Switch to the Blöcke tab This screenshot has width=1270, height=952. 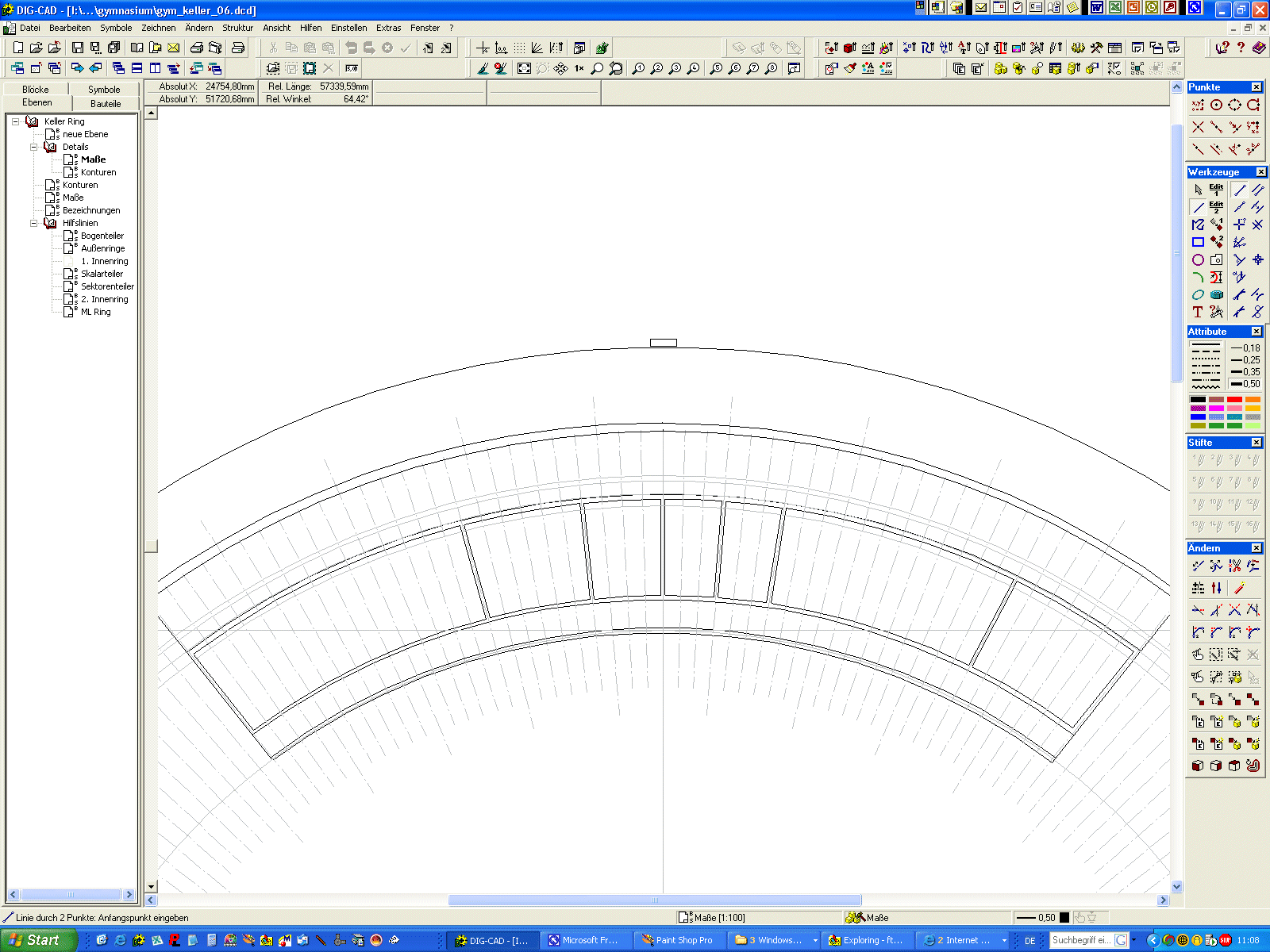tap(36, 89)
